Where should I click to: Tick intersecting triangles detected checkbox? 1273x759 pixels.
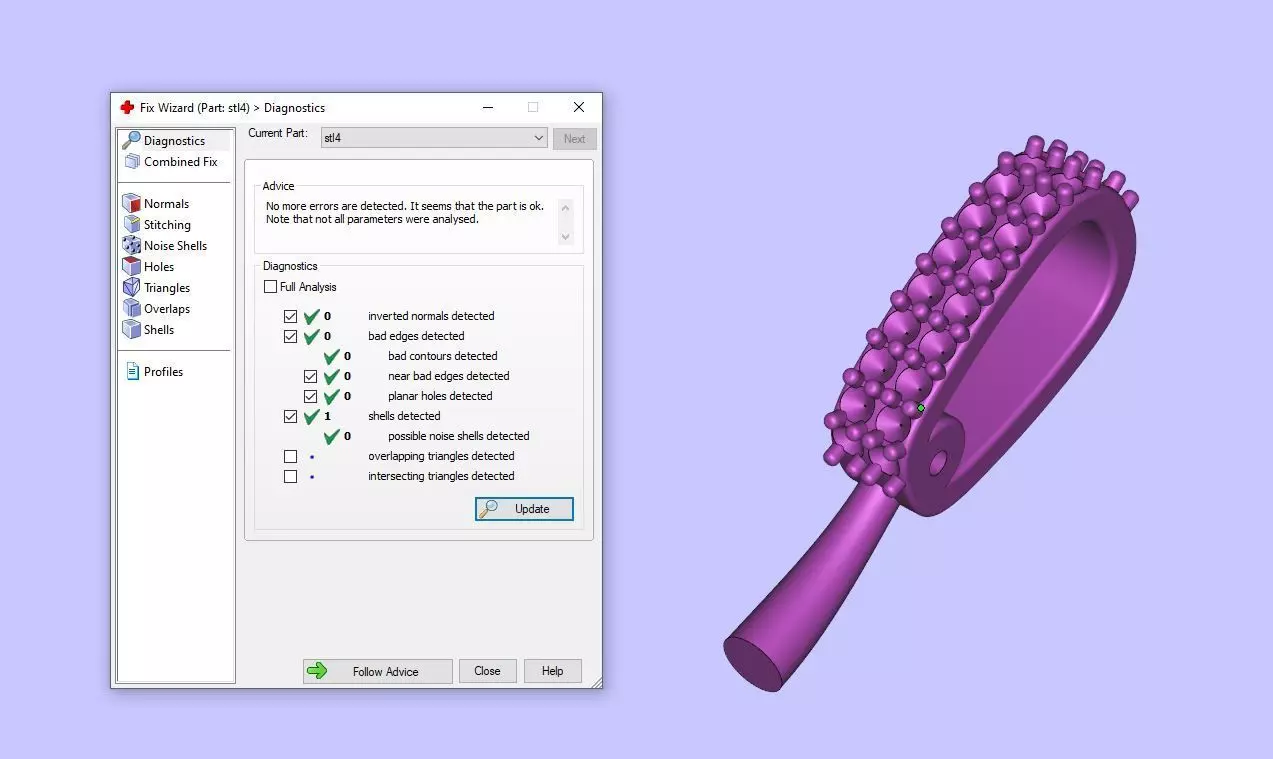[x=290, y=476]
